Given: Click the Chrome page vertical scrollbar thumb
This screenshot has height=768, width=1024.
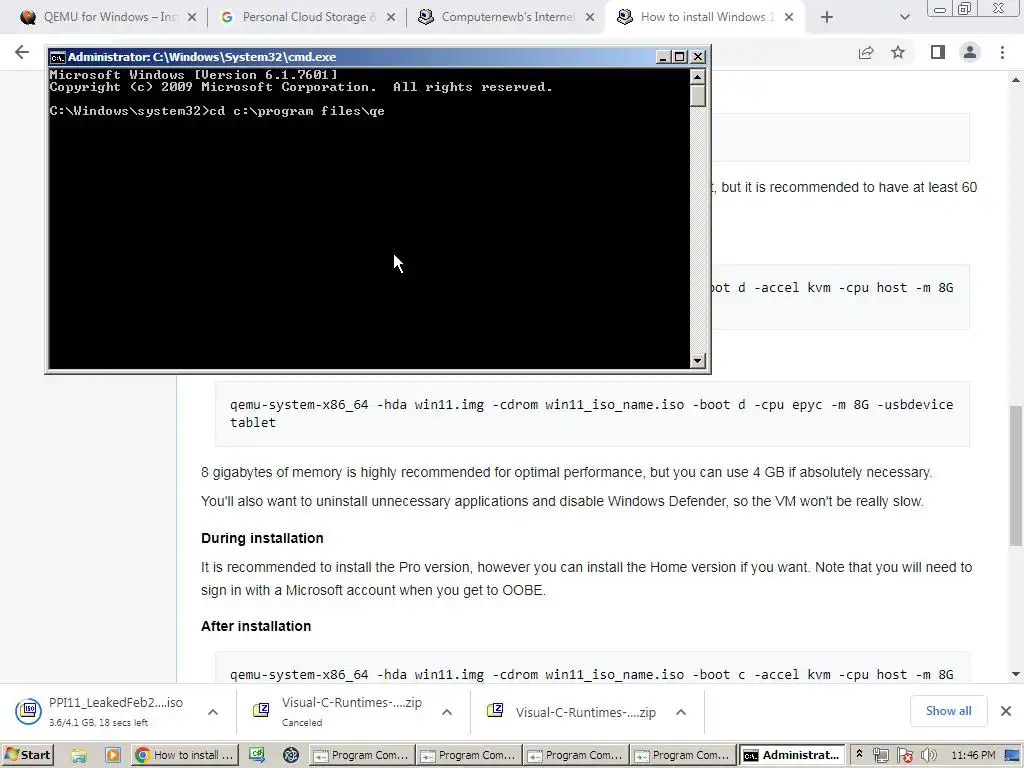Looking at the screenshot, I should pyautogui.click(x=1016, y=475).
